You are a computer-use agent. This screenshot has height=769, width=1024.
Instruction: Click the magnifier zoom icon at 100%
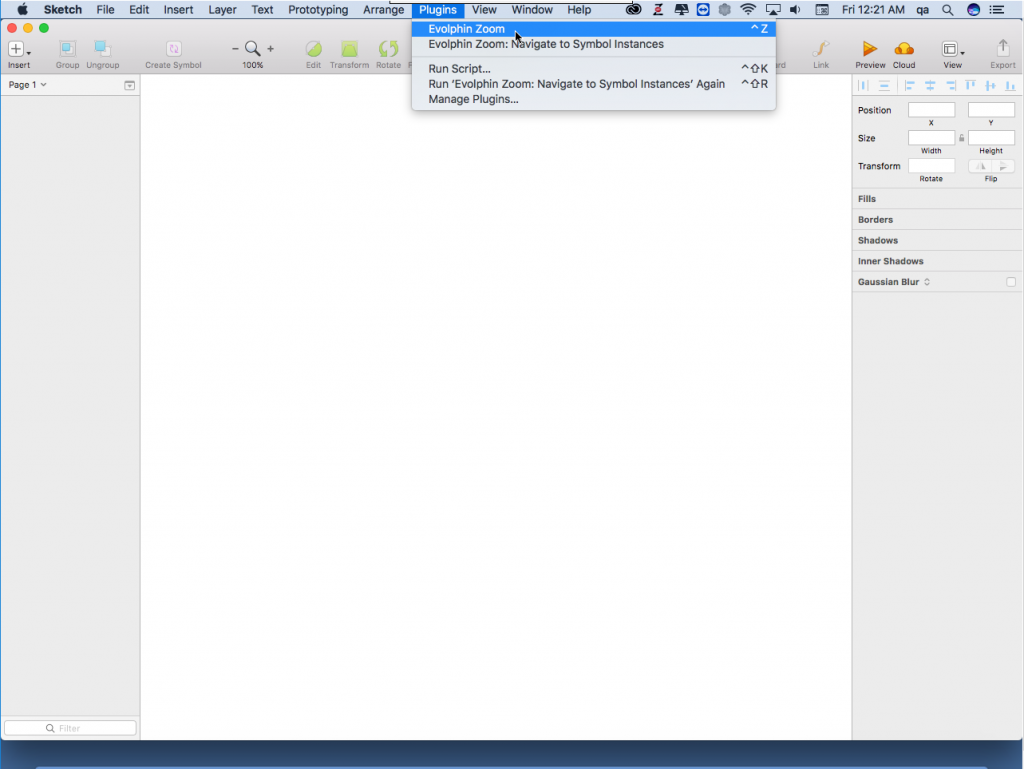[x=253, y=49]
